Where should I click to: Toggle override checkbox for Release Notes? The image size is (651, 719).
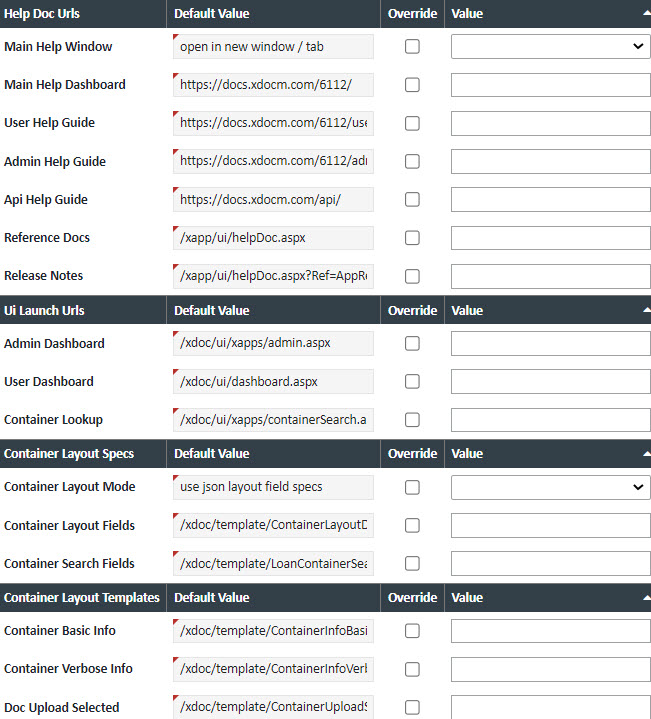click(412, 276)
